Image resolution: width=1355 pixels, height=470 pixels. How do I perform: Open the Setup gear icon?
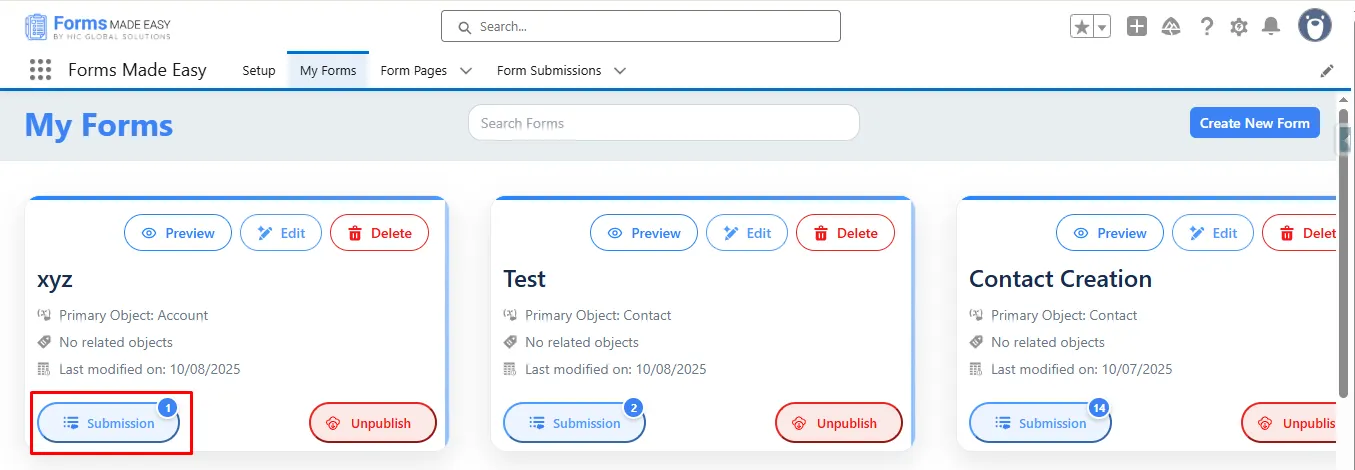tap(1239, 27)
